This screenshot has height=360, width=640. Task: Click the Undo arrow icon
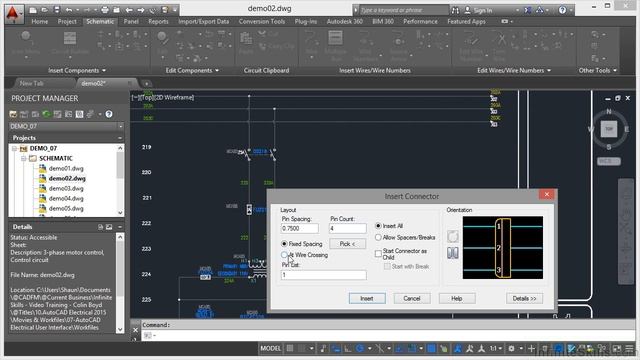coord(69,10)
